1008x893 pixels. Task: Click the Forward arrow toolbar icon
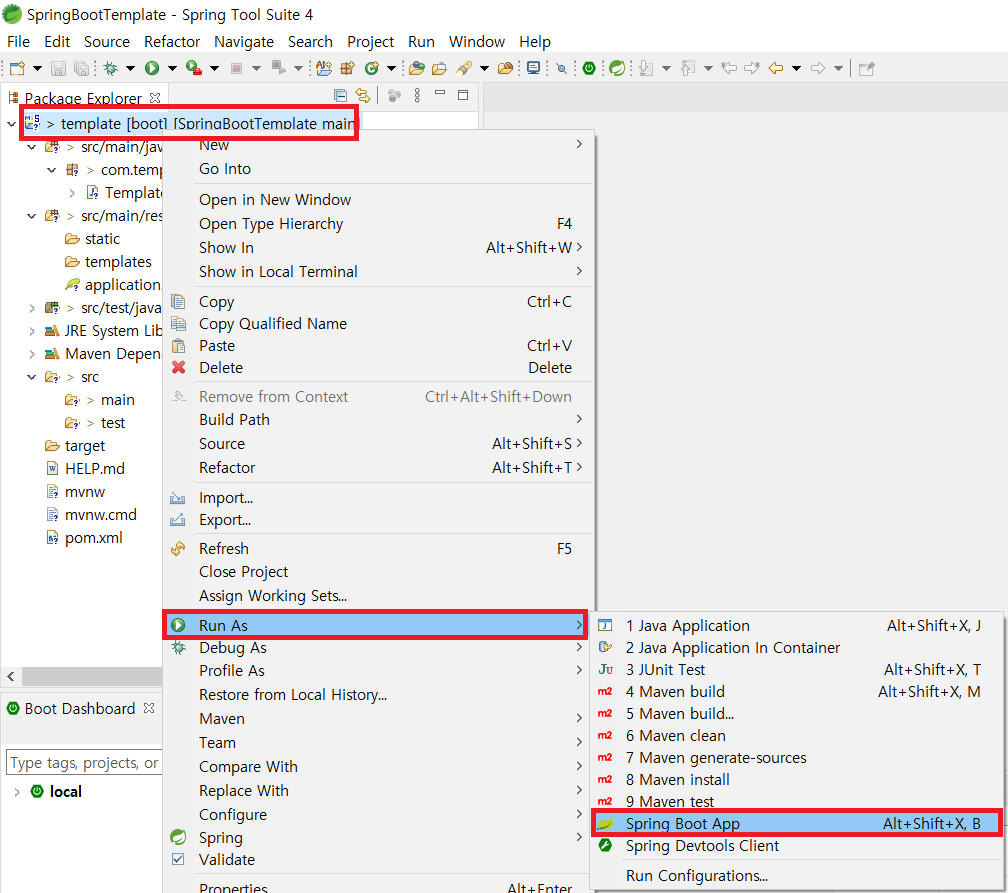click(x=818, y=68)
